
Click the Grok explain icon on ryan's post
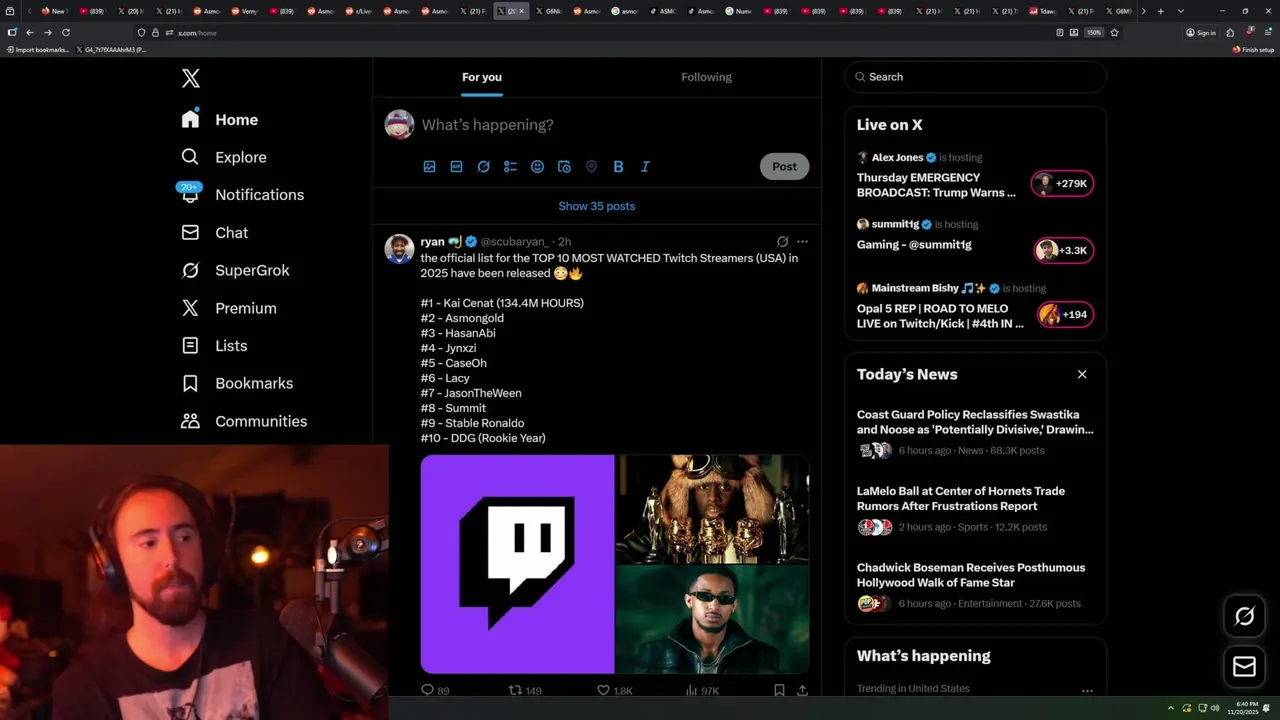point(782,242)
